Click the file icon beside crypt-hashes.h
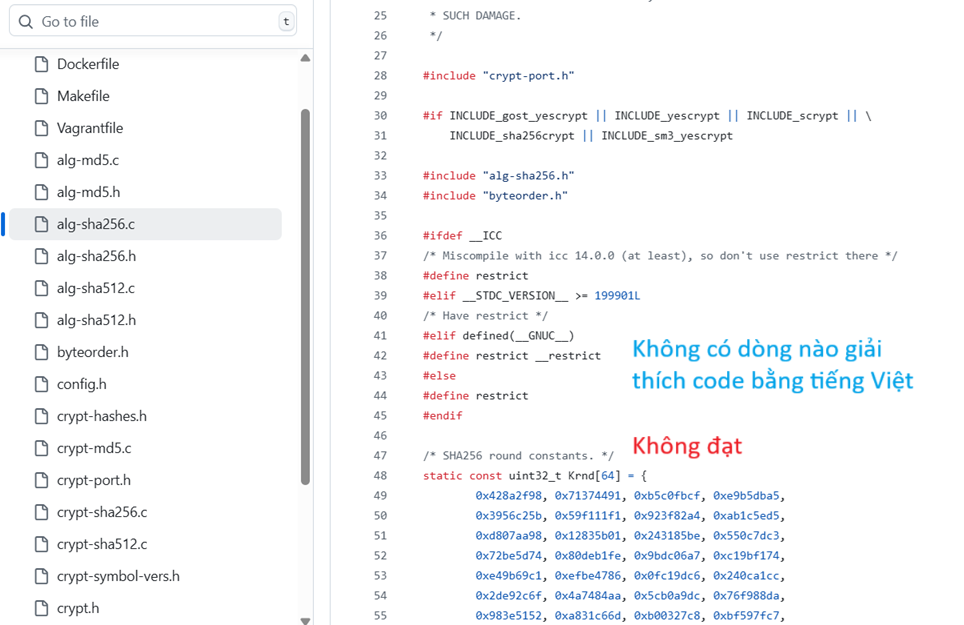Image resolution: width=964 pixels, height=625 pixels. [x=41, y=415]
